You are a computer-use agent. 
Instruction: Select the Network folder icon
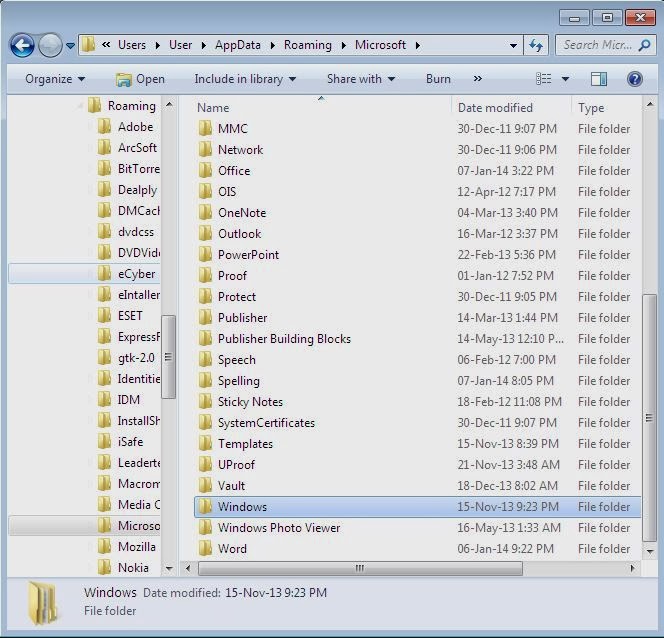pyautogui.click(x=205, y=149)
